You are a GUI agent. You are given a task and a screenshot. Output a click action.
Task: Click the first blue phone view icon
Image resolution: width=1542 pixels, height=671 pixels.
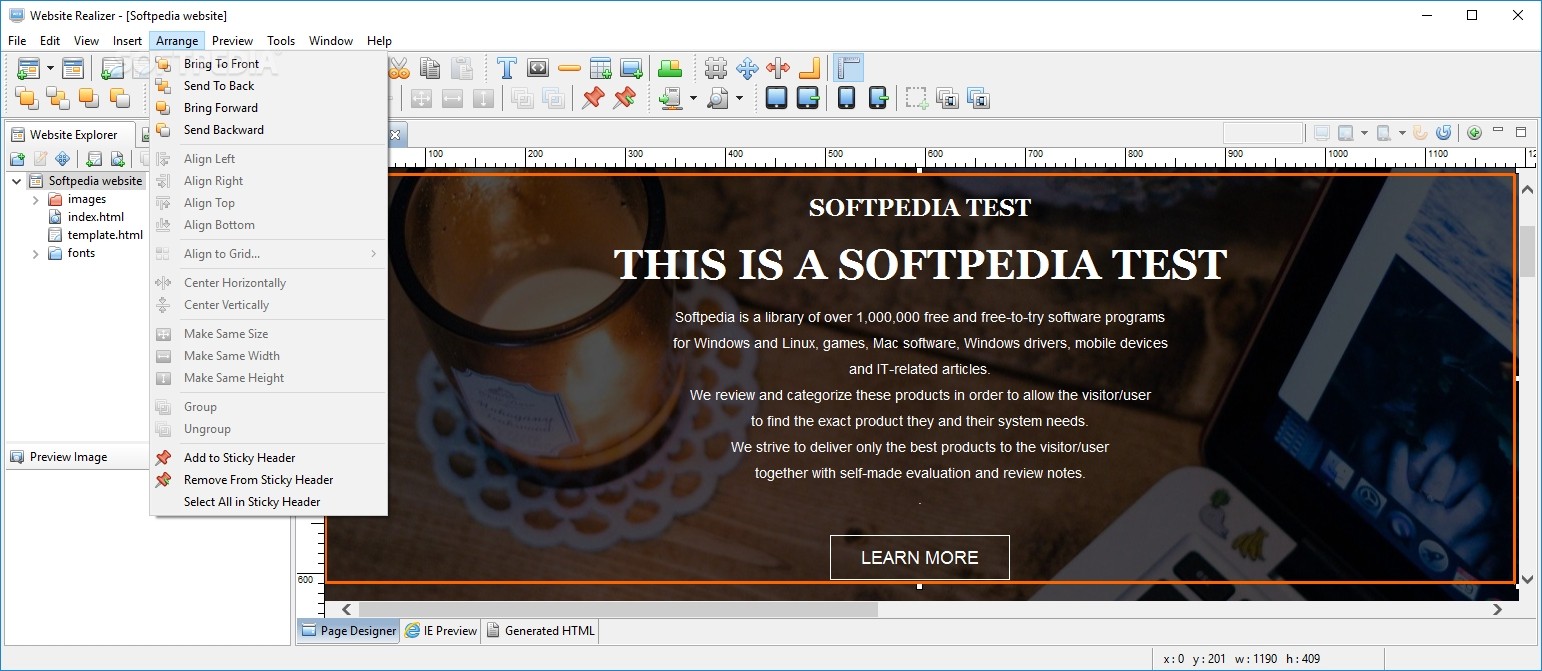tap(846, 98)
